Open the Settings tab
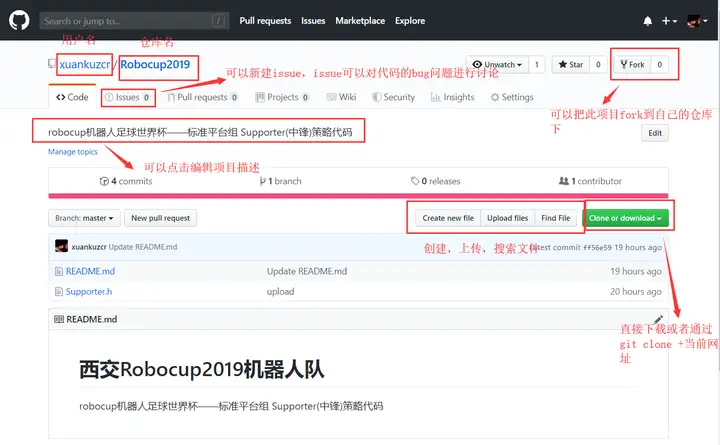This screenshot has height=445, width=720. 512,97
